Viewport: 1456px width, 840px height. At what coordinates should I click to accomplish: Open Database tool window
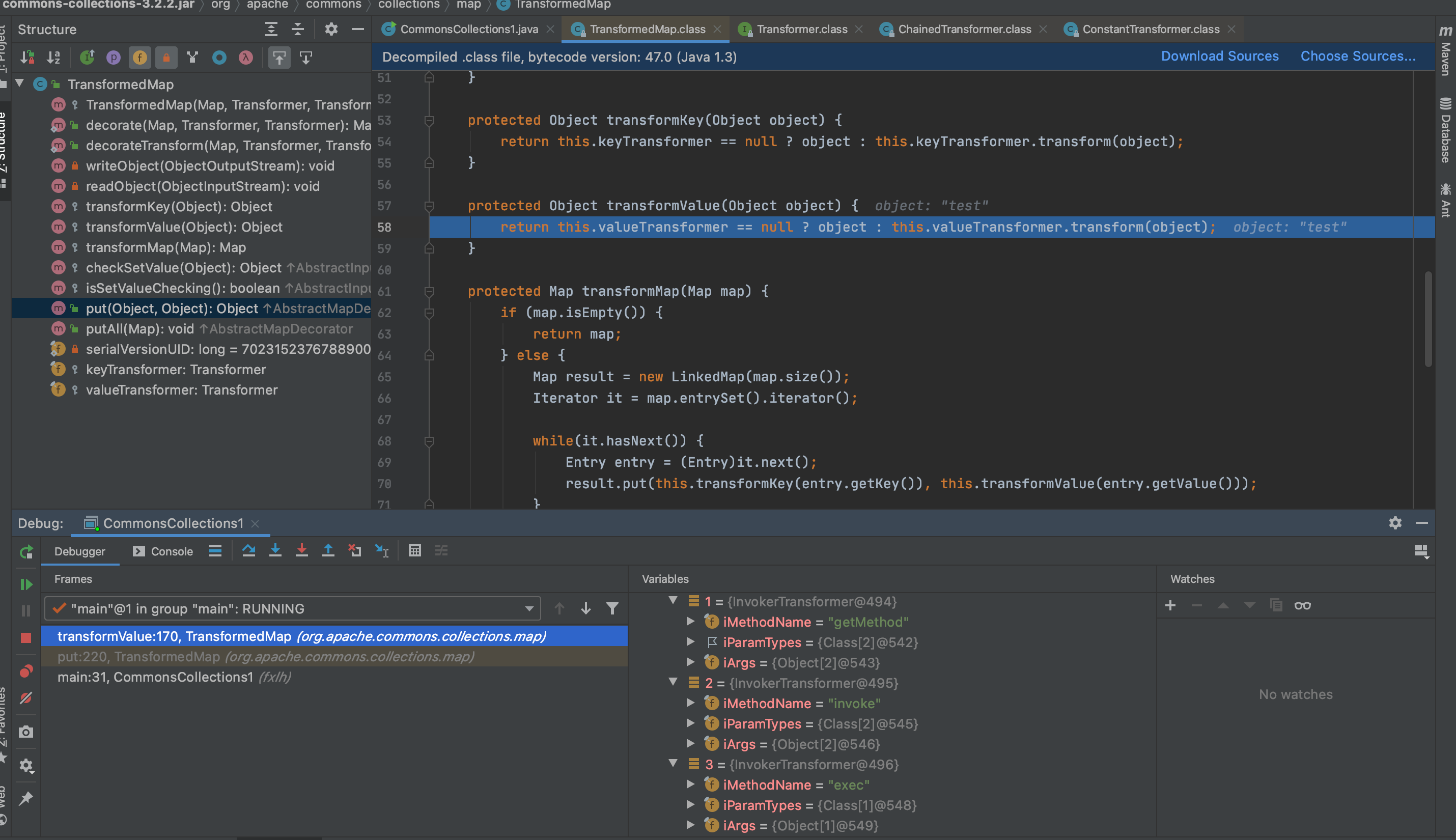click(1446, 130)
